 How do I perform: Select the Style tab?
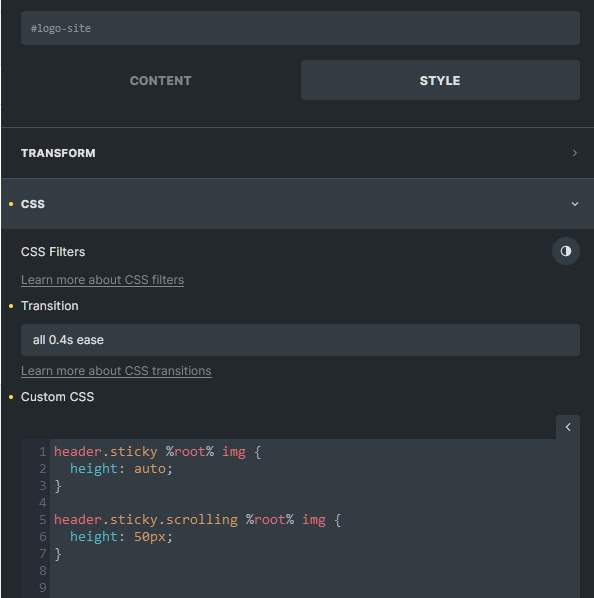coord(440,80)
